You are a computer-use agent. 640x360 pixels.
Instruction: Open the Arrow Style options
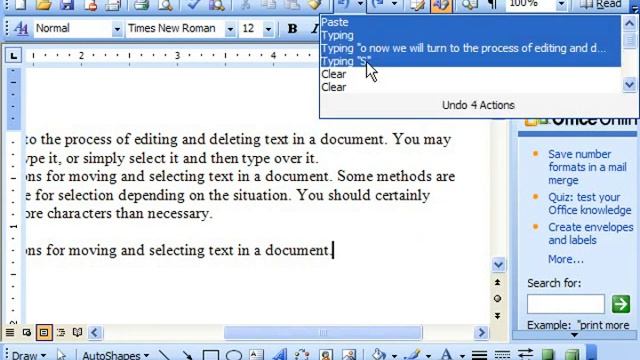[525, 354]
